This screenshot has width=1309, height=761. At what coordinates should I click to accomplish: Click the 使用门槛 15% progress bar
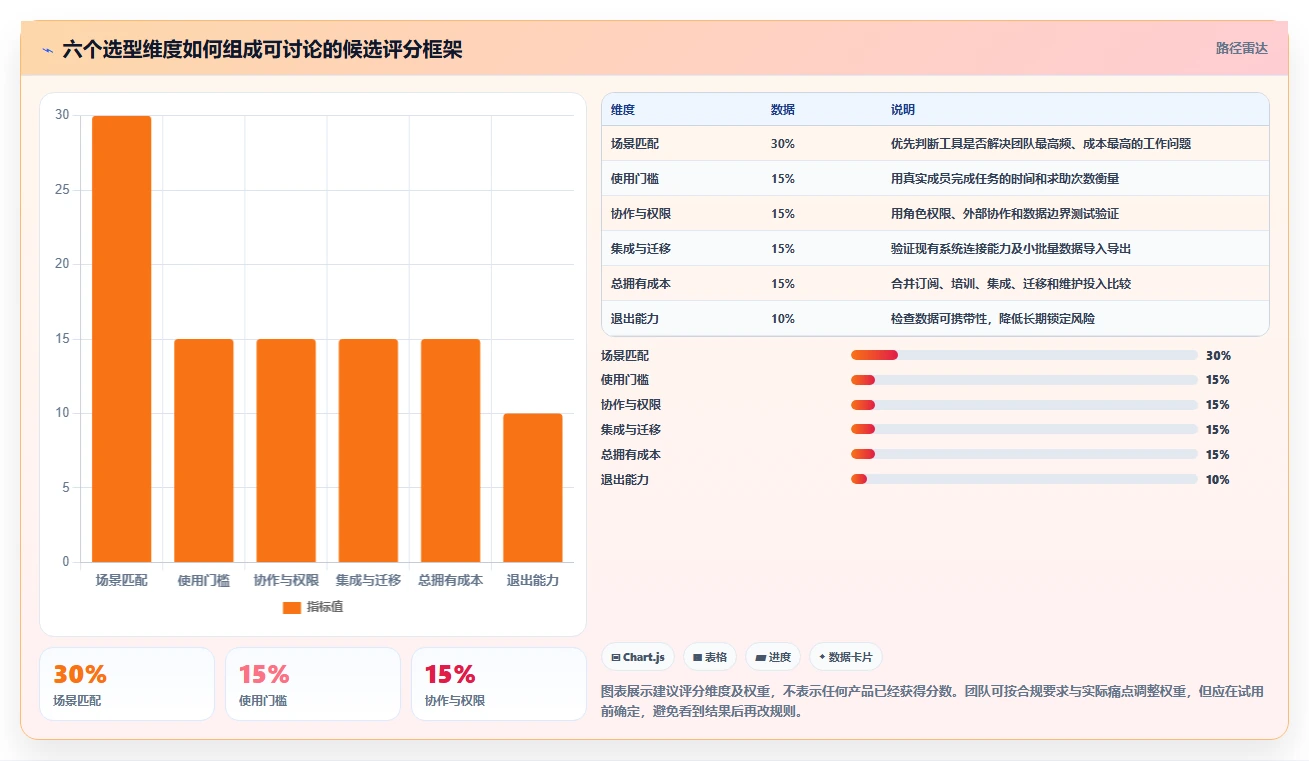coord(1024,380)
